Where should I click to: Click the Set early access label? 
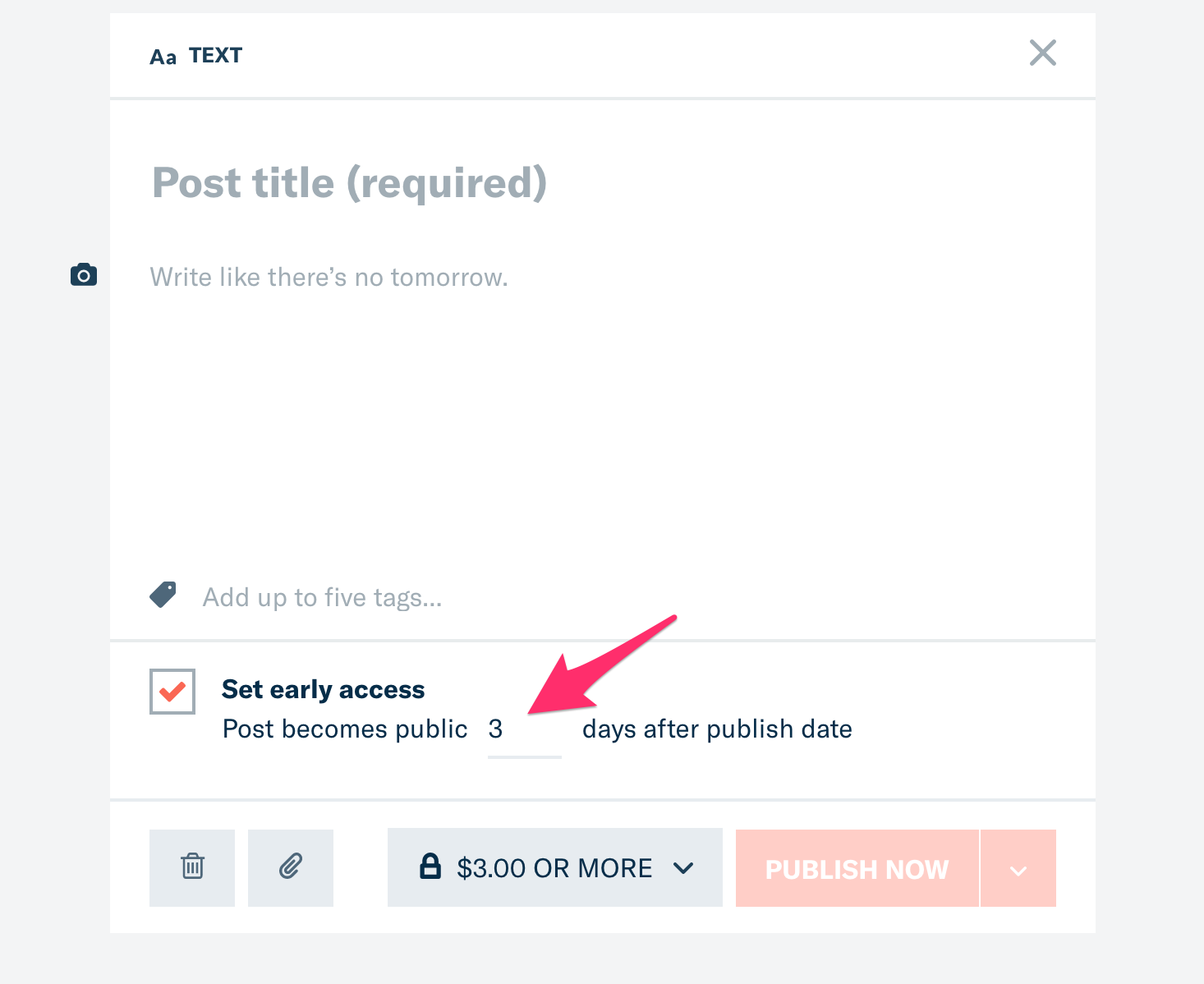[x=323, y=689]
